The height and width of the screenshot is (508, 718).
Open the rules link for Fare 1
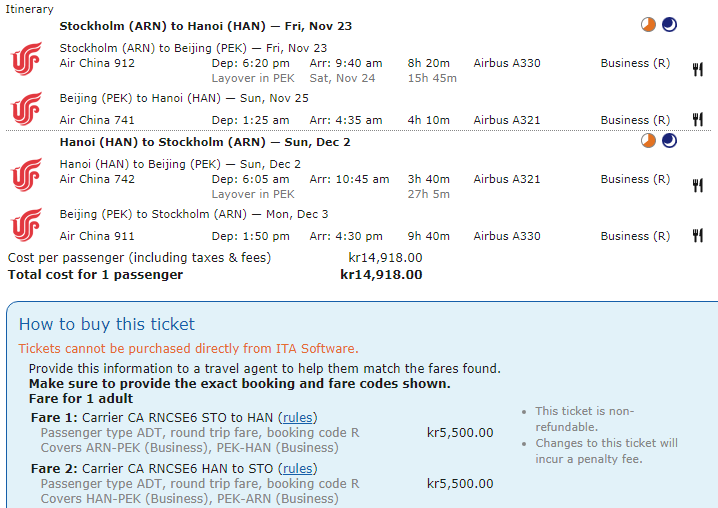(x=296, y=417)
